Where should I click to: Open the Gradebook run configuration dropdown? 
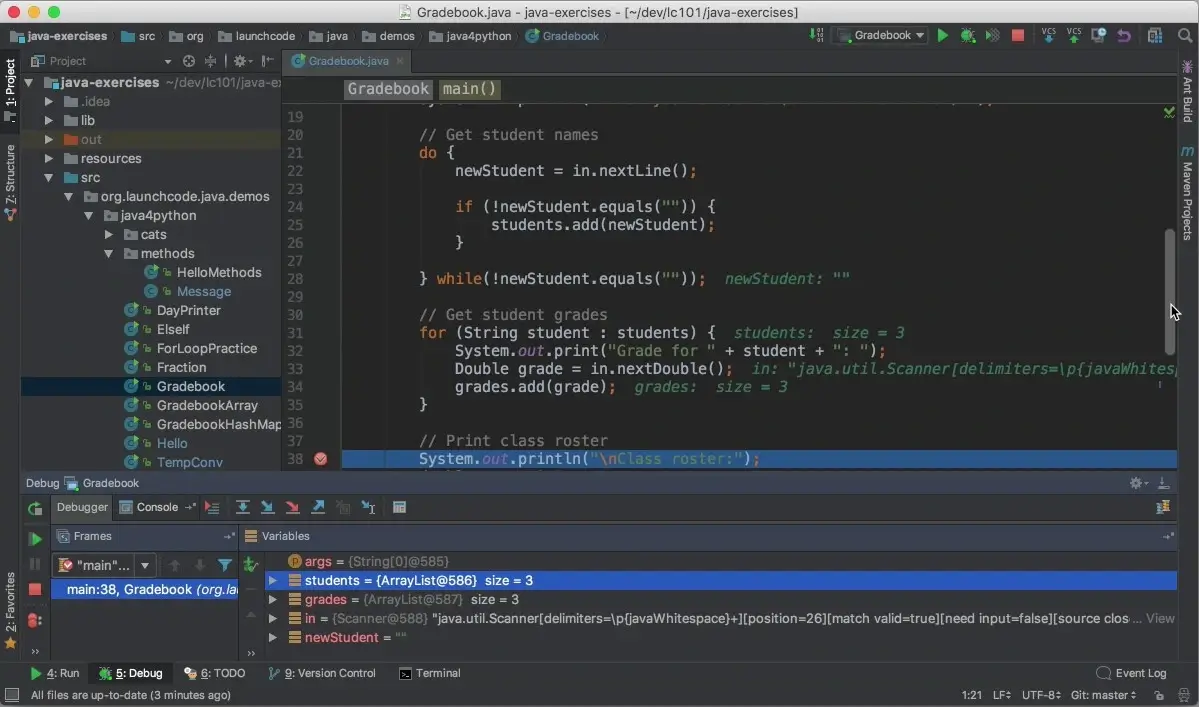pos(880,35)
